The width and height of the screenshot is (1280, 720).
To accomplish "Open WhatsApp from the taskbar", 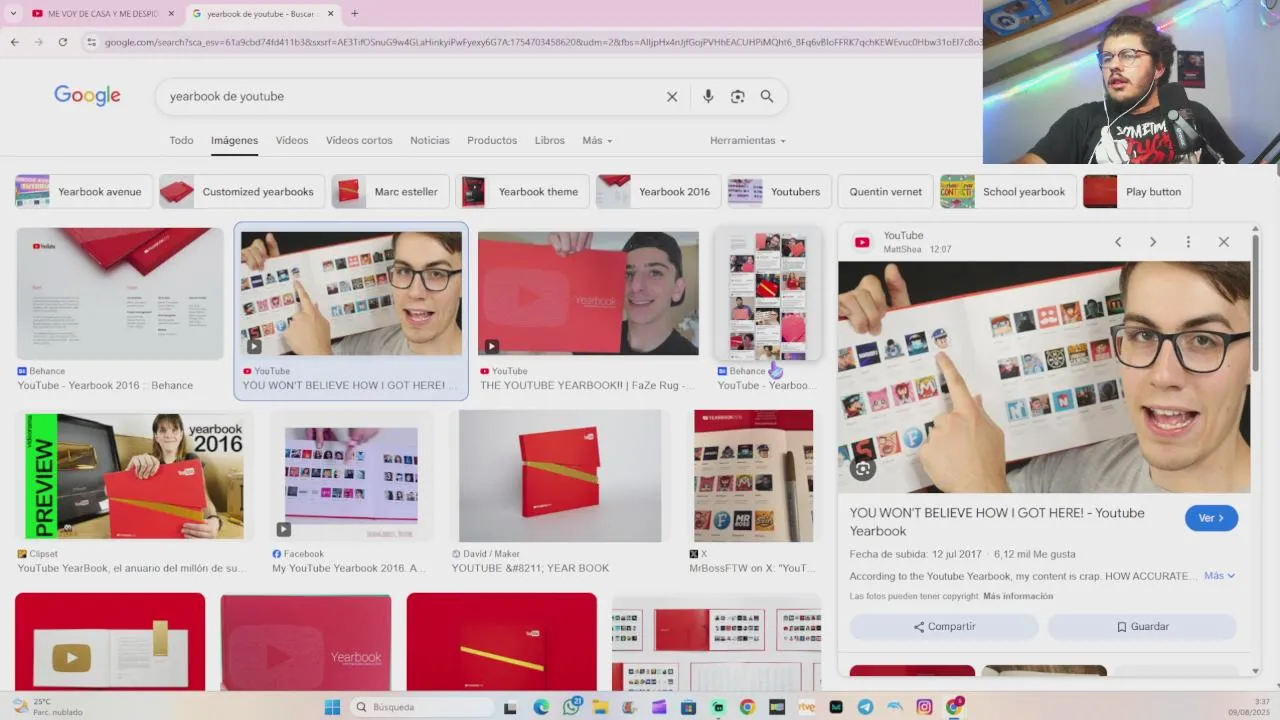I will tap(571, 707).
